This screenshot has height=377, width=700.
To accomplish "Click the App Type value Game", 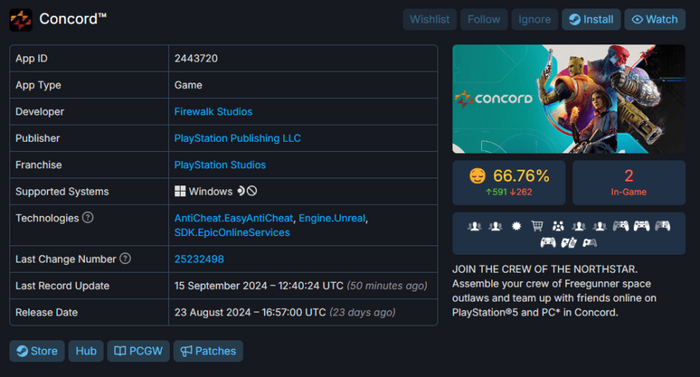I will [x=188, y=85].
